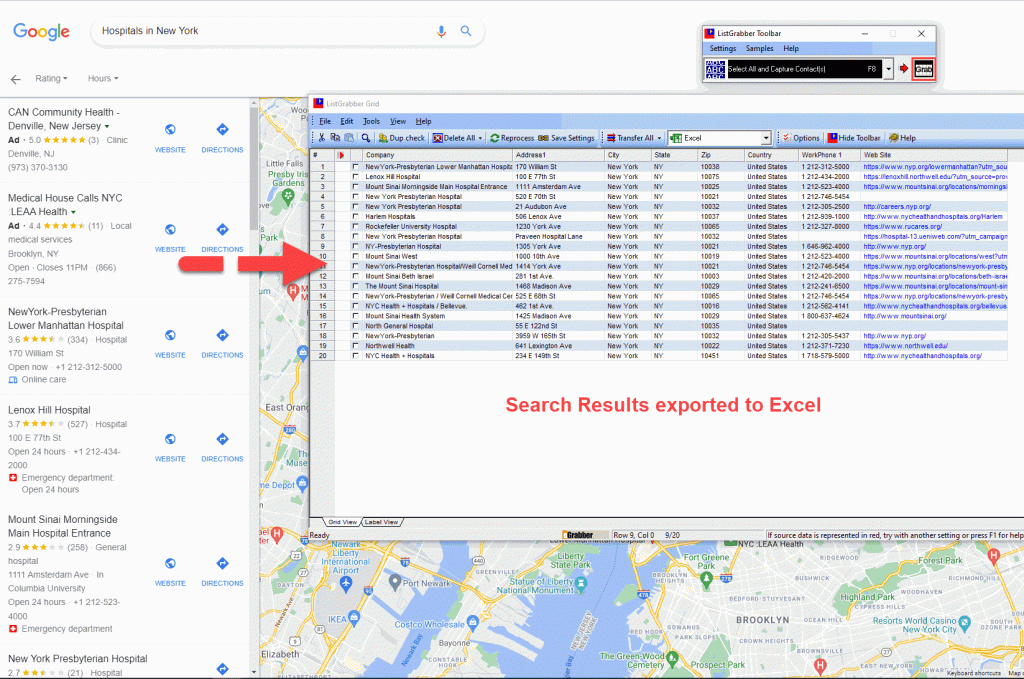Viewport: 1024px width, 679px height.
Task: Open the Tools menu in ListGrabber Grid
Action: point(372,120)
